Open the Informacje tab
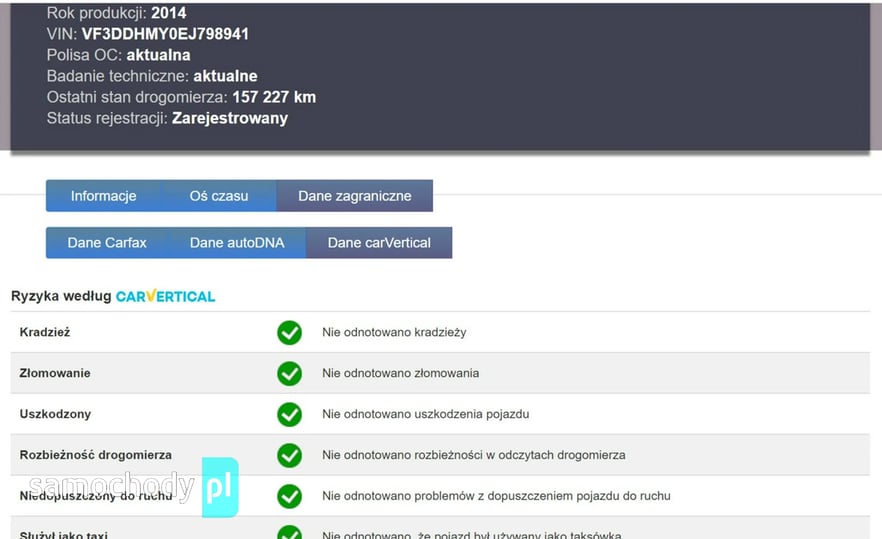 point(104,196)
